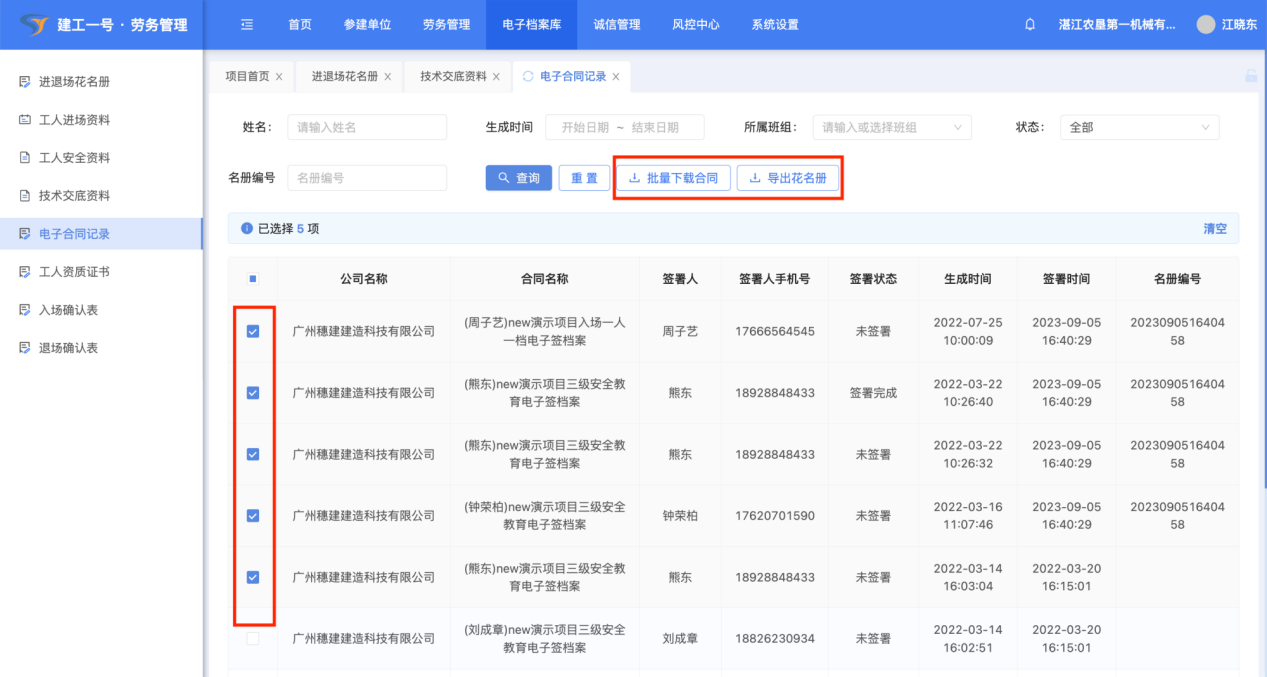1267x677 pixels.
Task: Click the sidebar collapse menu icon
Action: click(x=247, y=25)
